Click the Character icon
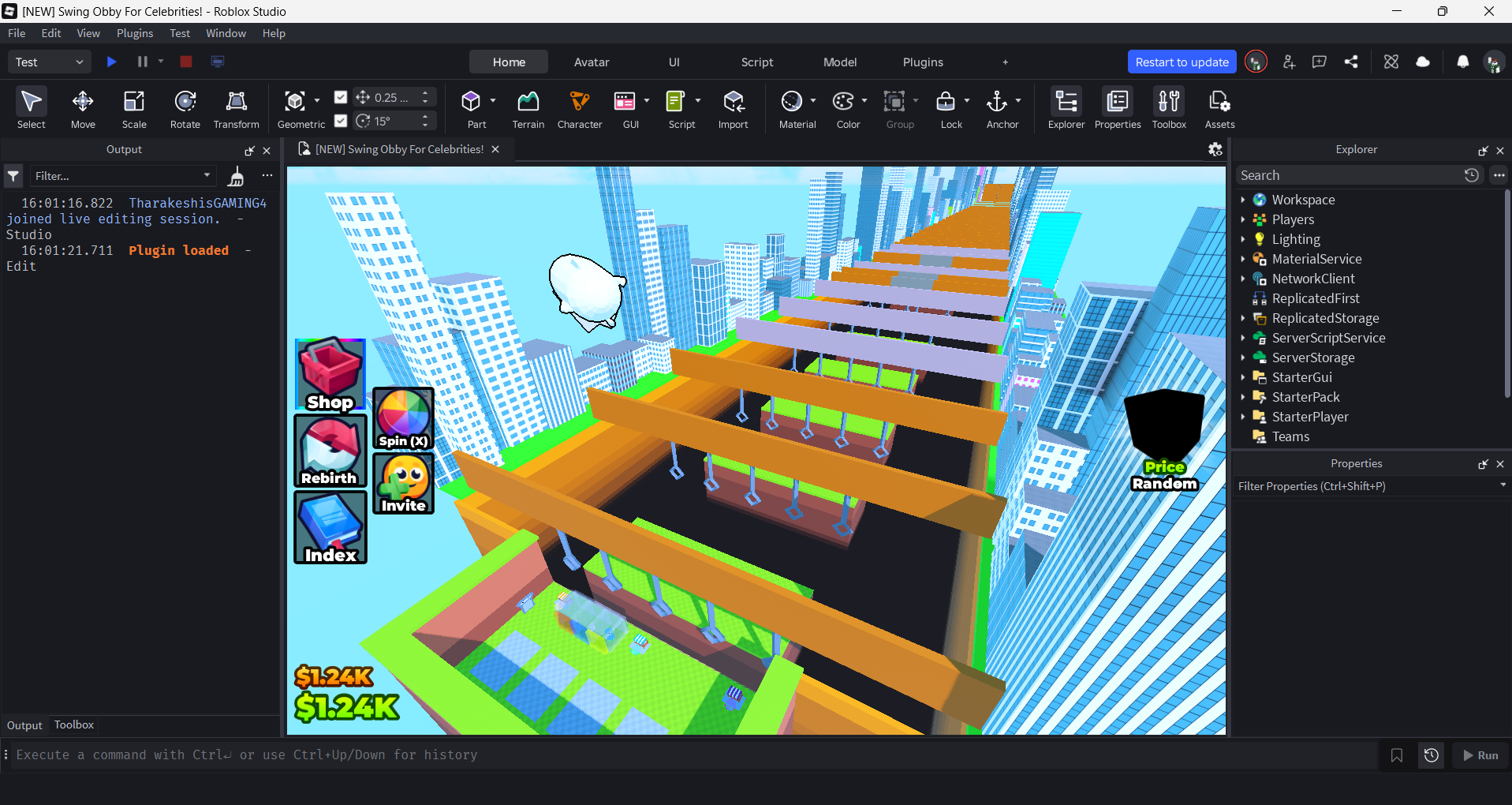 pyautogui.click(x=580, y=109)
